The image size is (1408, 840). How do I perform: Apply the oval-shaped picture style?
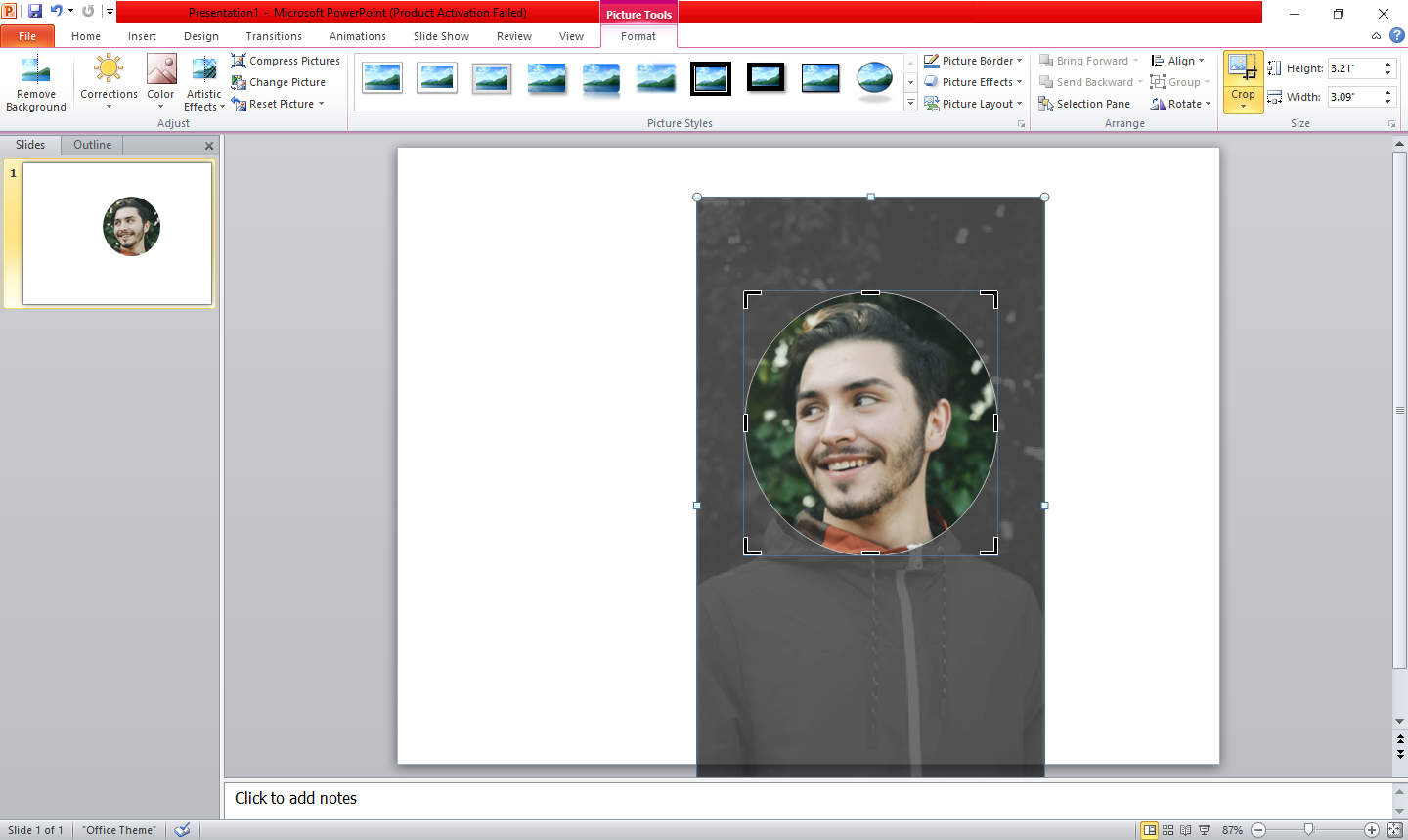coord(874,78)
